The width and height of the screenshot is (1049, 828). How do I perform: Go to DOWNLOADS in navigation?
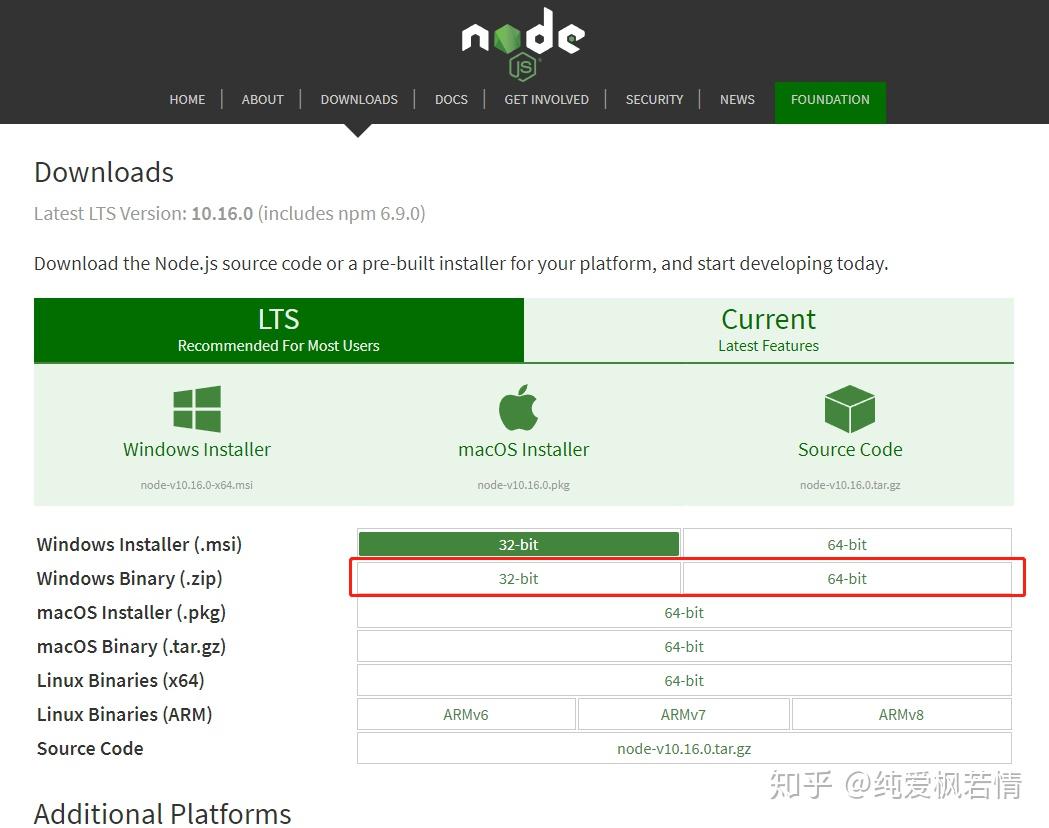359,100
